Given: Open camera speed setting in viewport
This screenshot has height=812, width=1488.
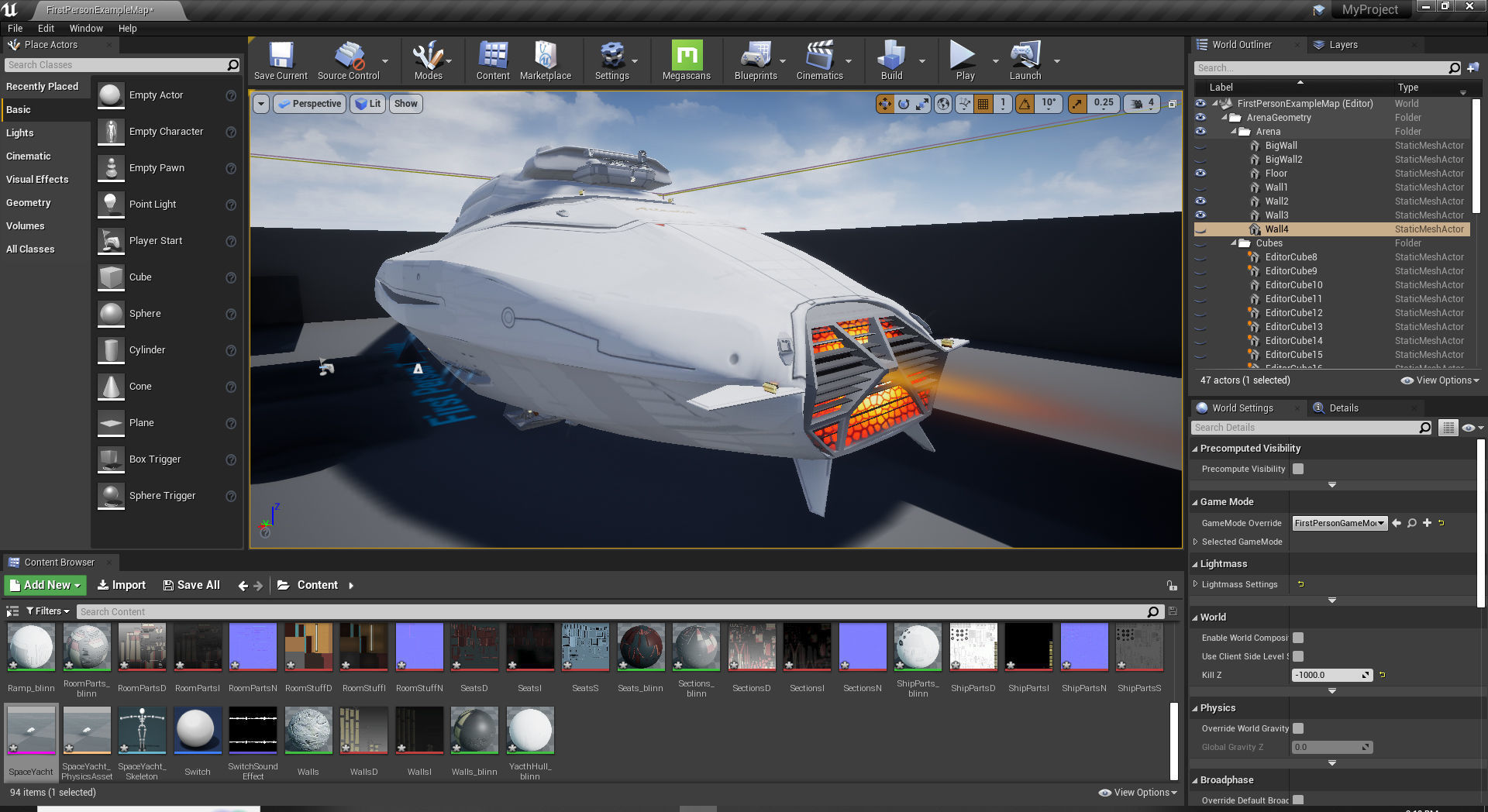Looking at the screenshot, I should (1142, 103).
